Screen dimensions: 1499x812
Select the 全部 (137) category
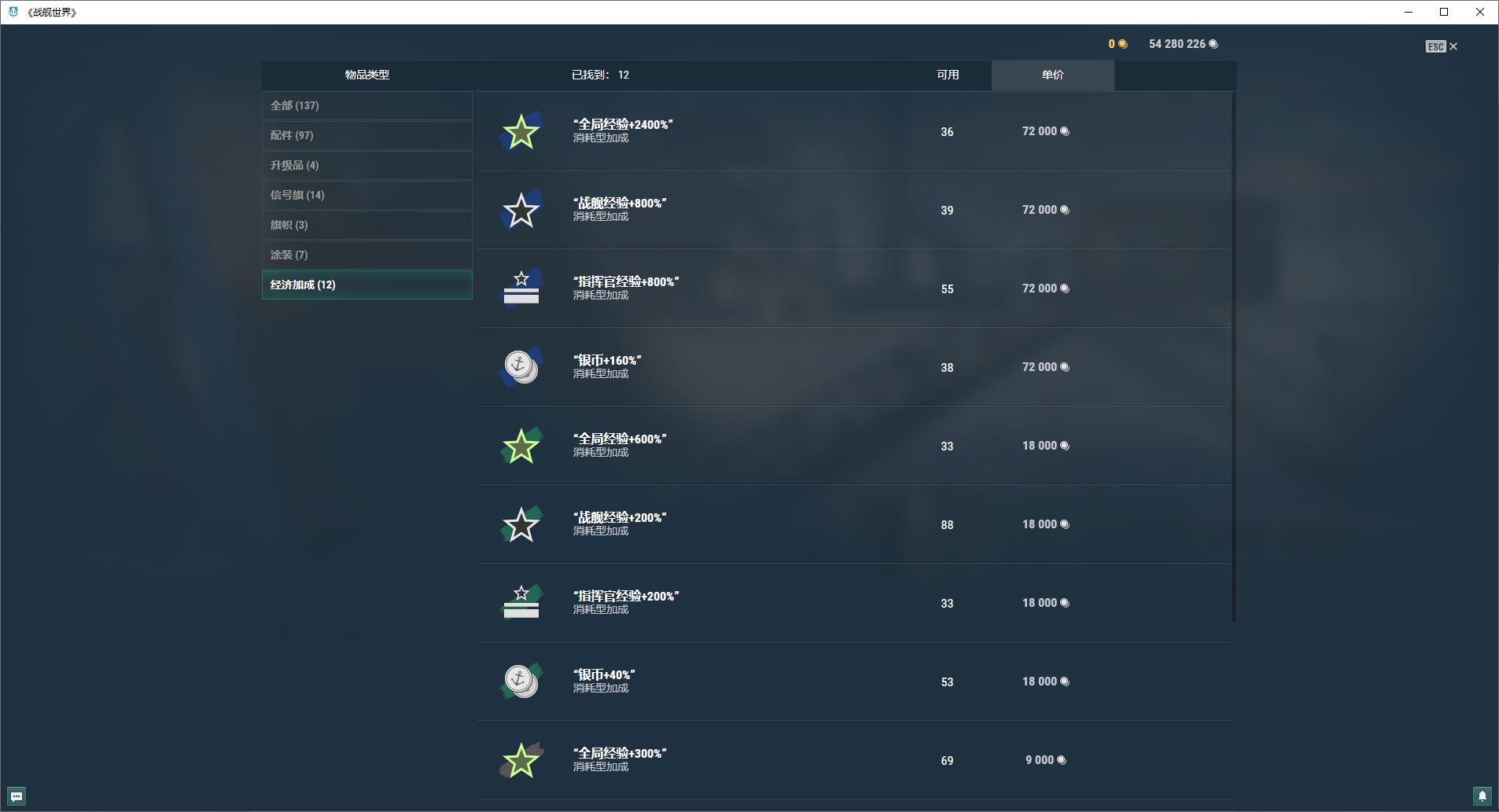pos(366,105)
